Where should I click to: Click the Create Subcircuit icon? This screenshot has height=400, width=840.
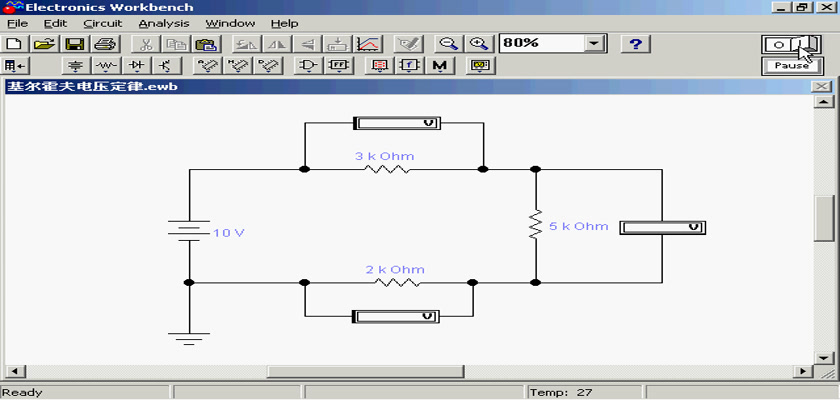tap(338, 44)
